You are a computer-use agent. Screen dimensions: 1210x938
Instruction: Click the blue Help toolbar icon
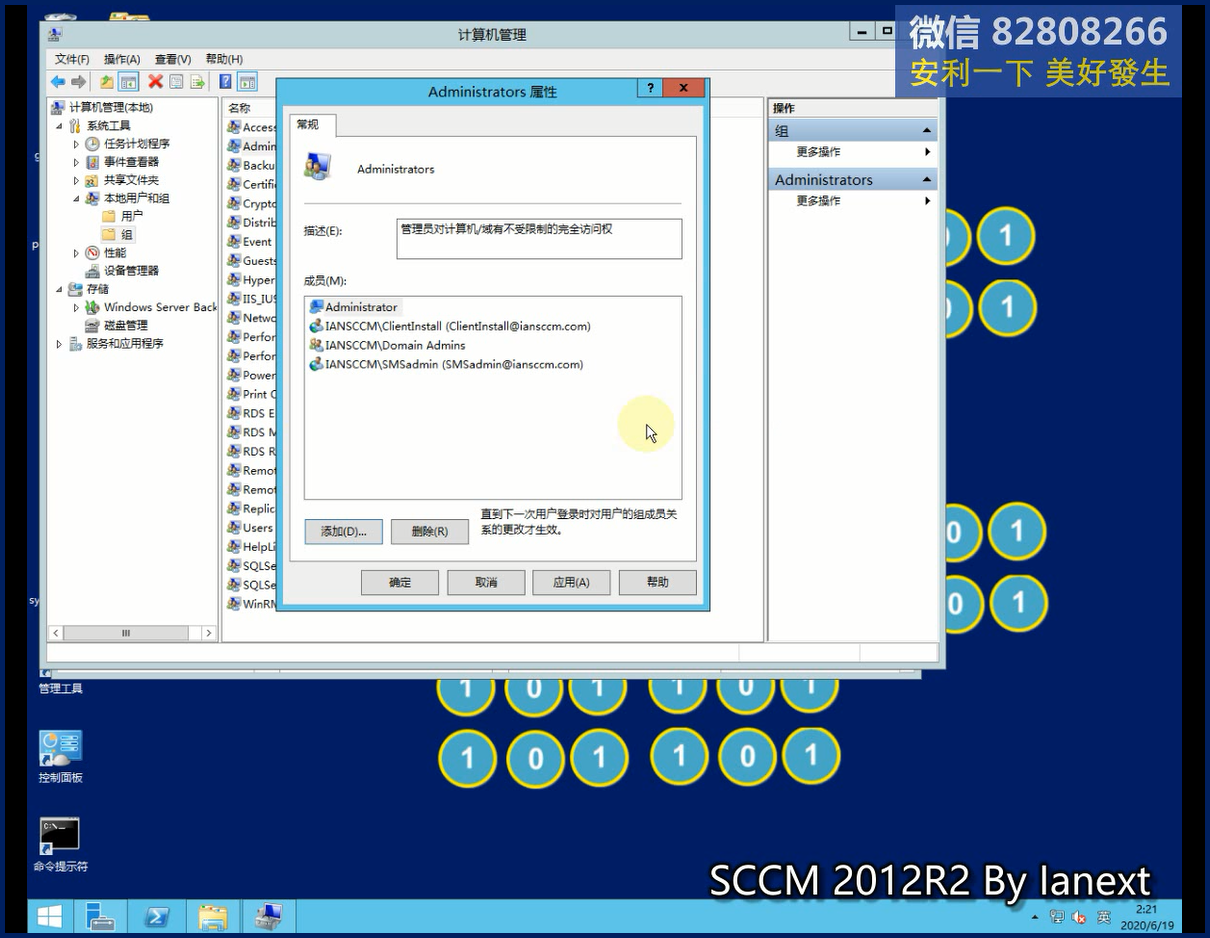click(226, 82)
